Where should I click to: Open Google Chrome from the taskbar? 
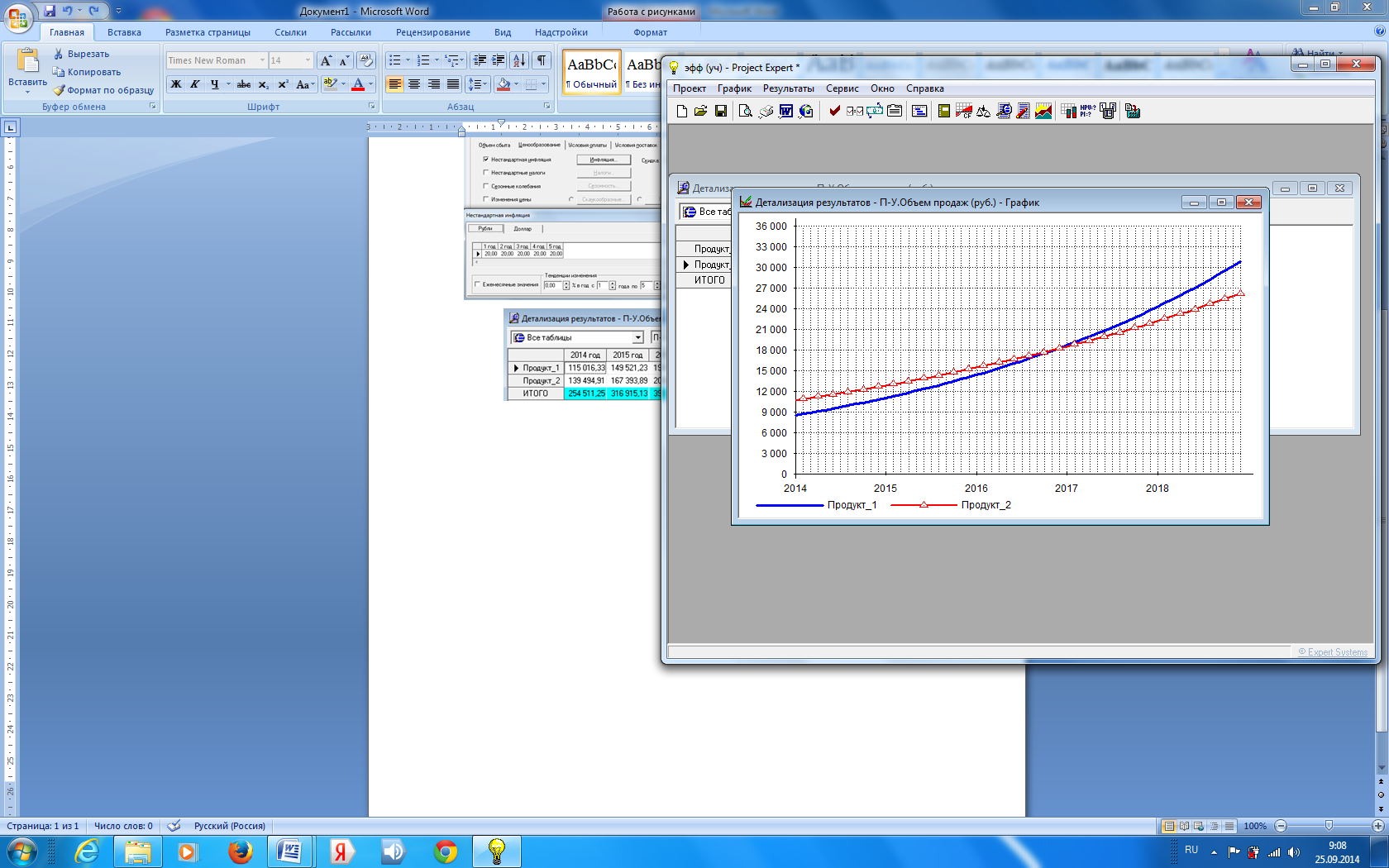[446, 851]
